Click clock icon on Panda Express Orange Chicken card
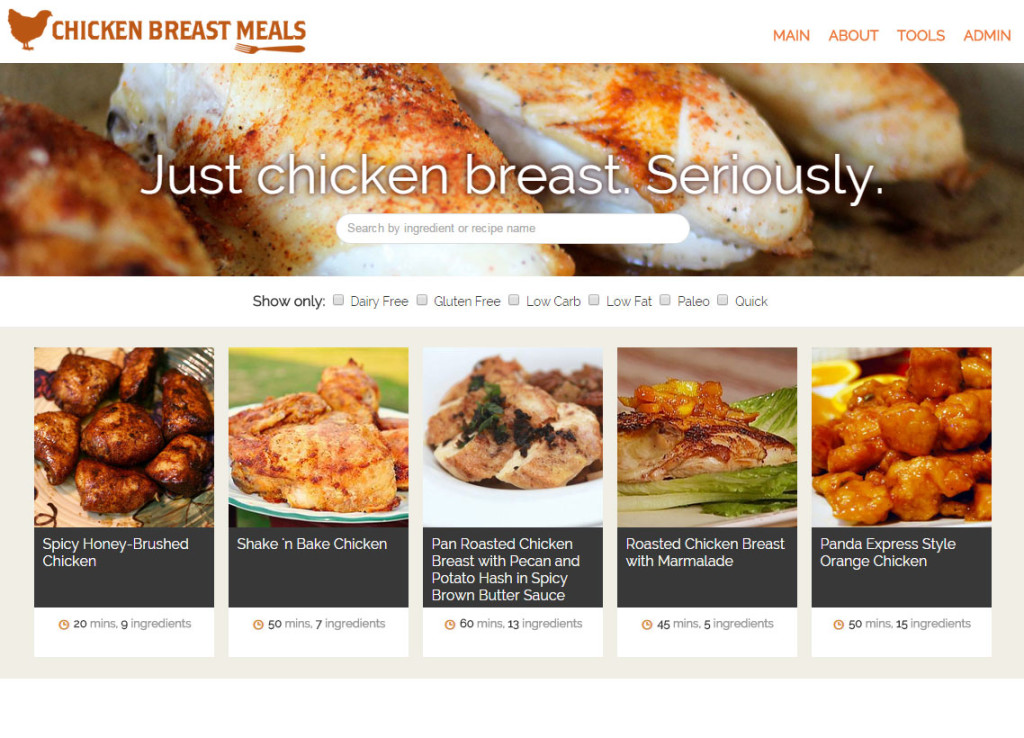1024x738 pixels. [839, 624]
